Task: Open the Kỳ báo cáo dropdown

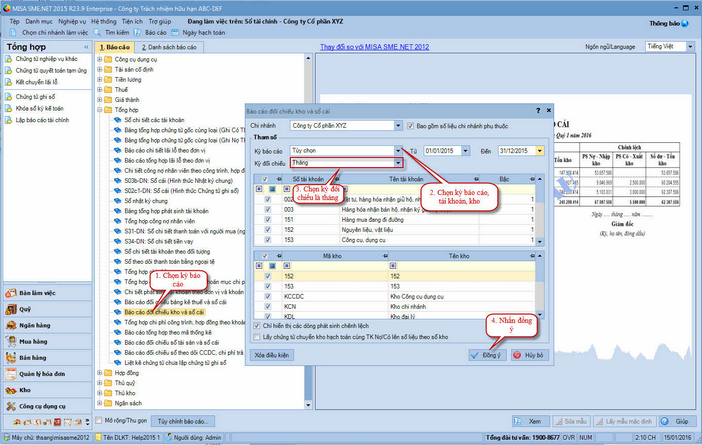Action: (398, 150)
